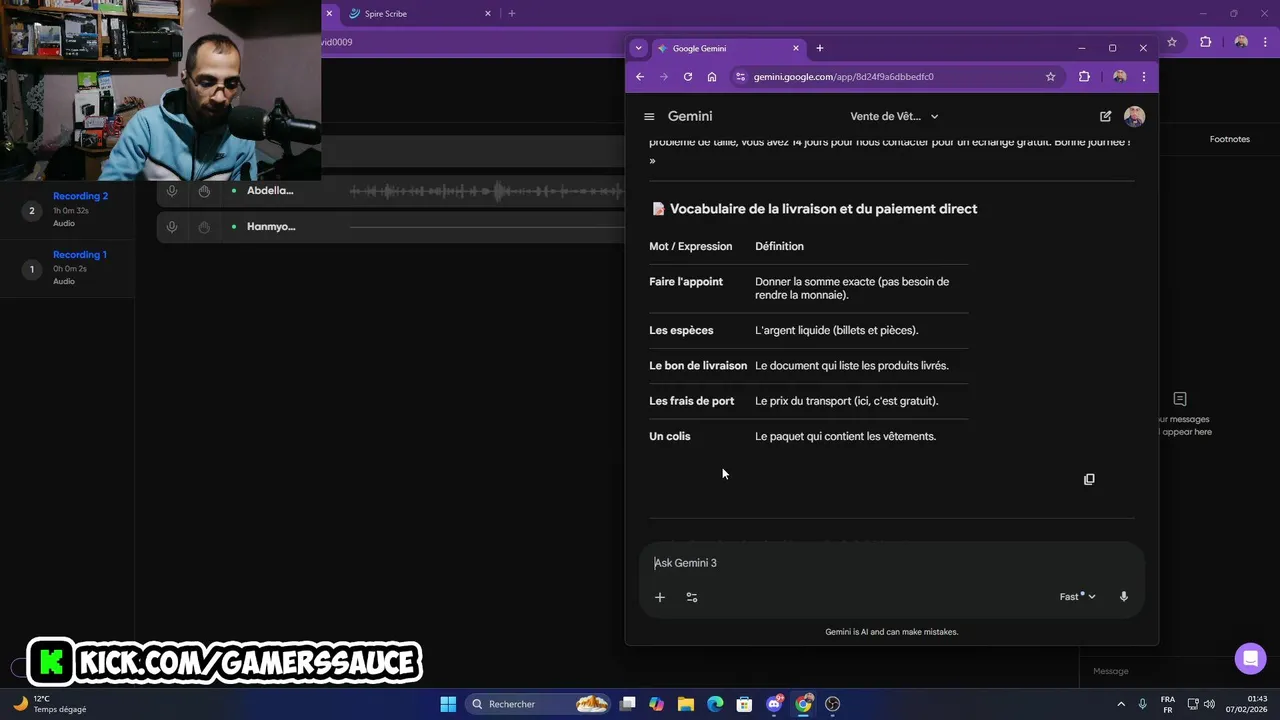This screenshot has width=1280, height=720.
Task: Click the 'Les espèces' table cell
Action: [x=681, y=330]
